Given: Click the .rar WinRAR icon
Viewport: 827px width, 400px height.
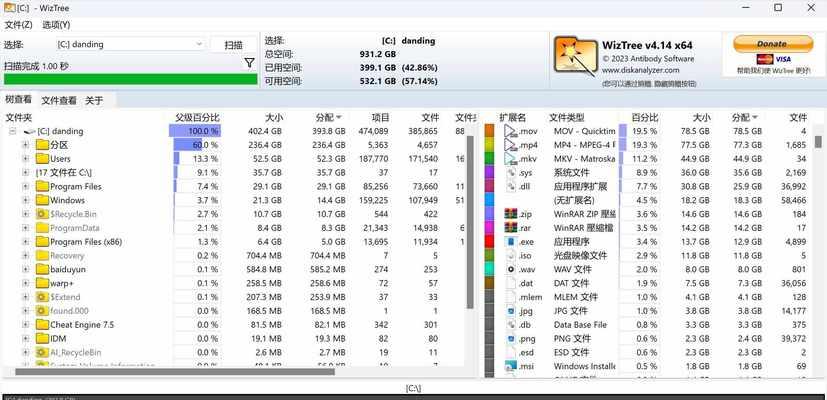Looking at the screenshot, I should point(511,227).
